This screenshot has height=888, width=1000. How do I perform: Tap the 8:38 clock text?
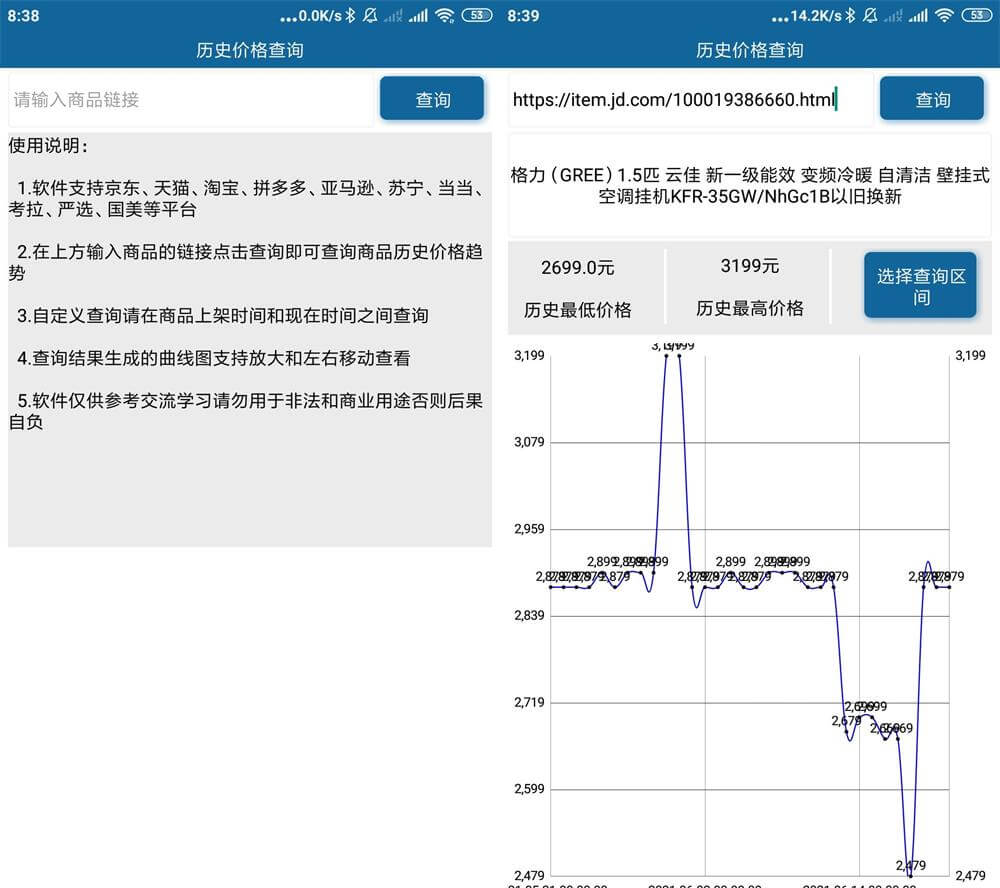click(x=24, y=16)
